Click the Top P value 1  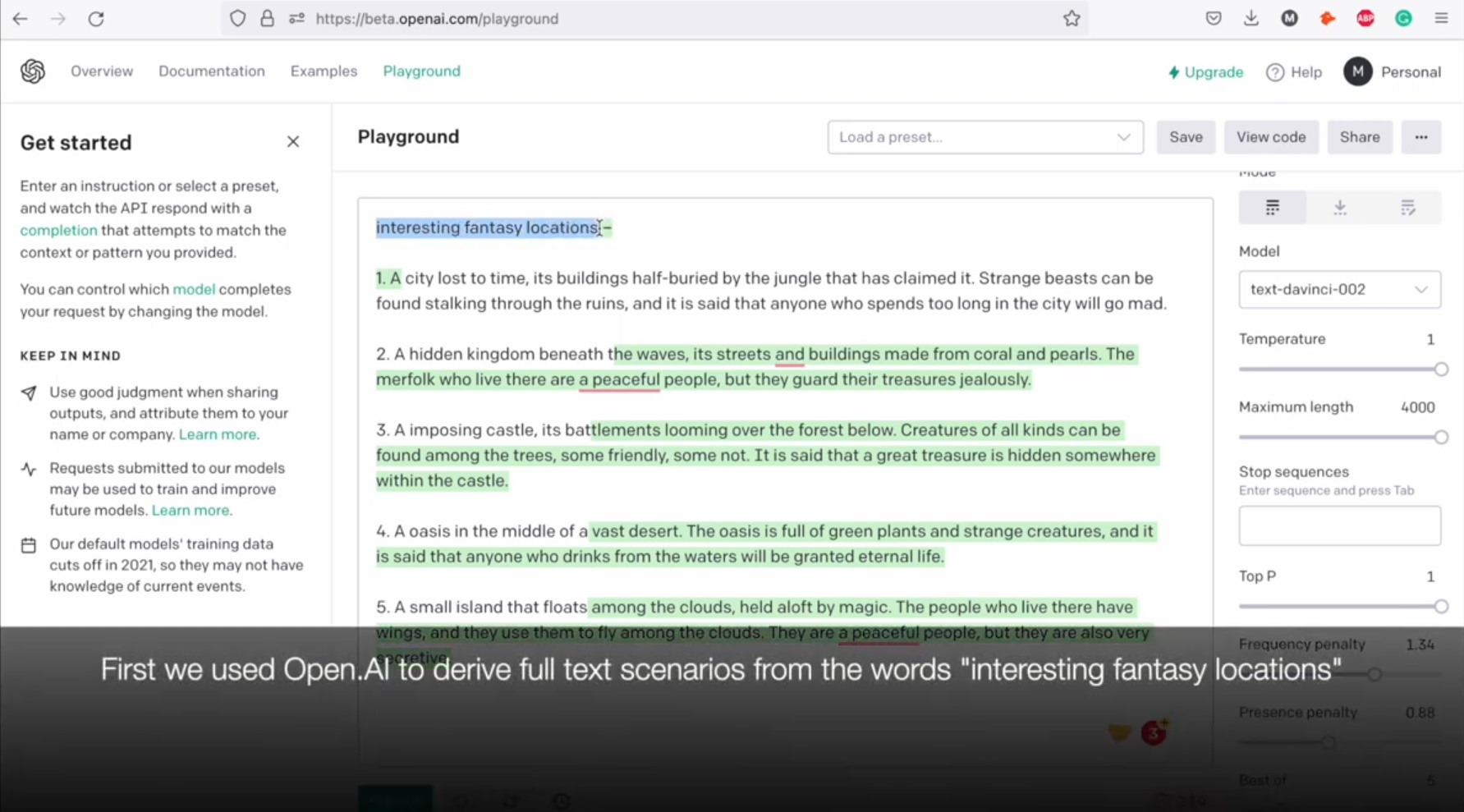tap(1430, 577)
